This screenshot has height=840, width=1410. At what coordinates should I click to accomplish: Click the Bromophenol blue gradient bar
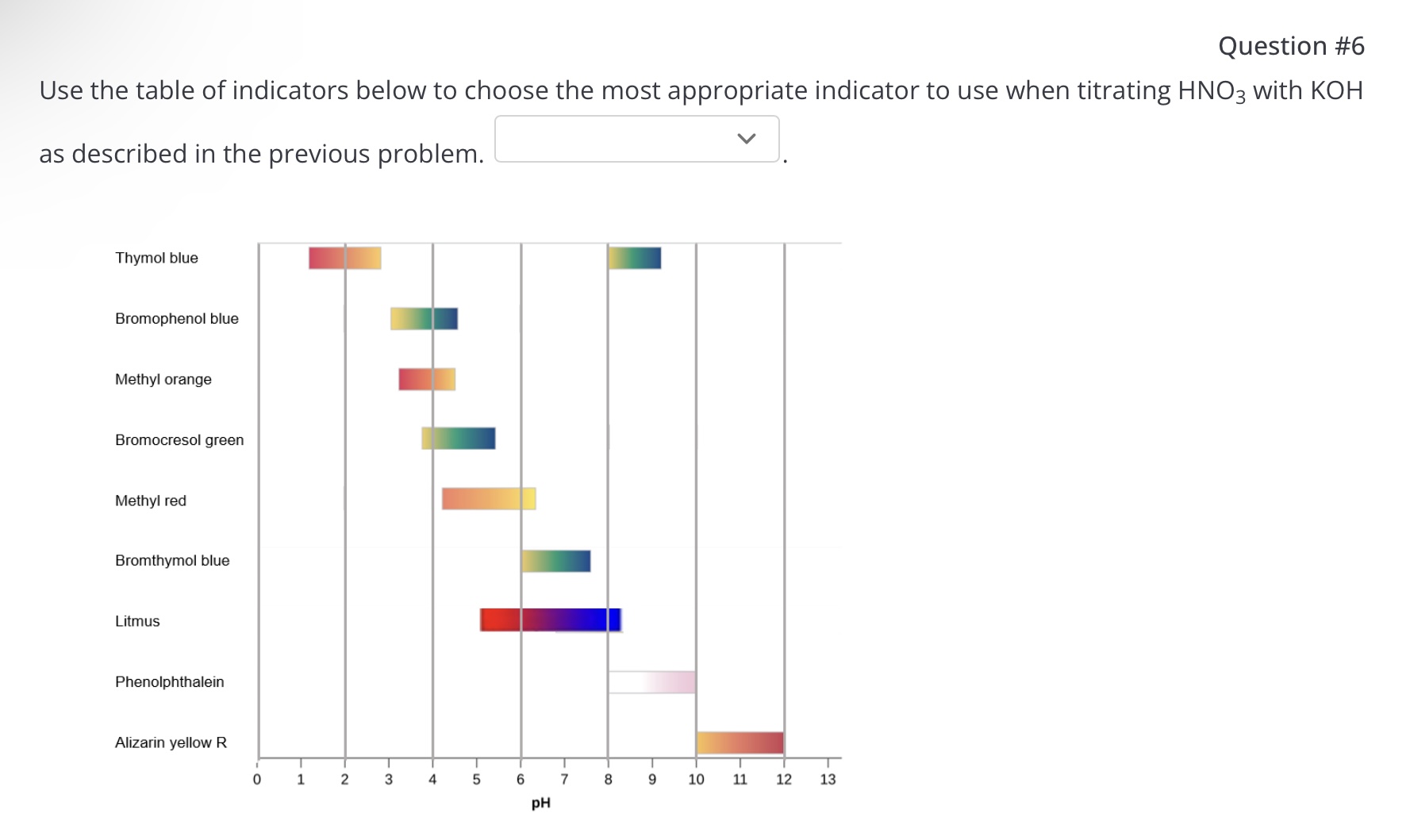tap(424, 319)
